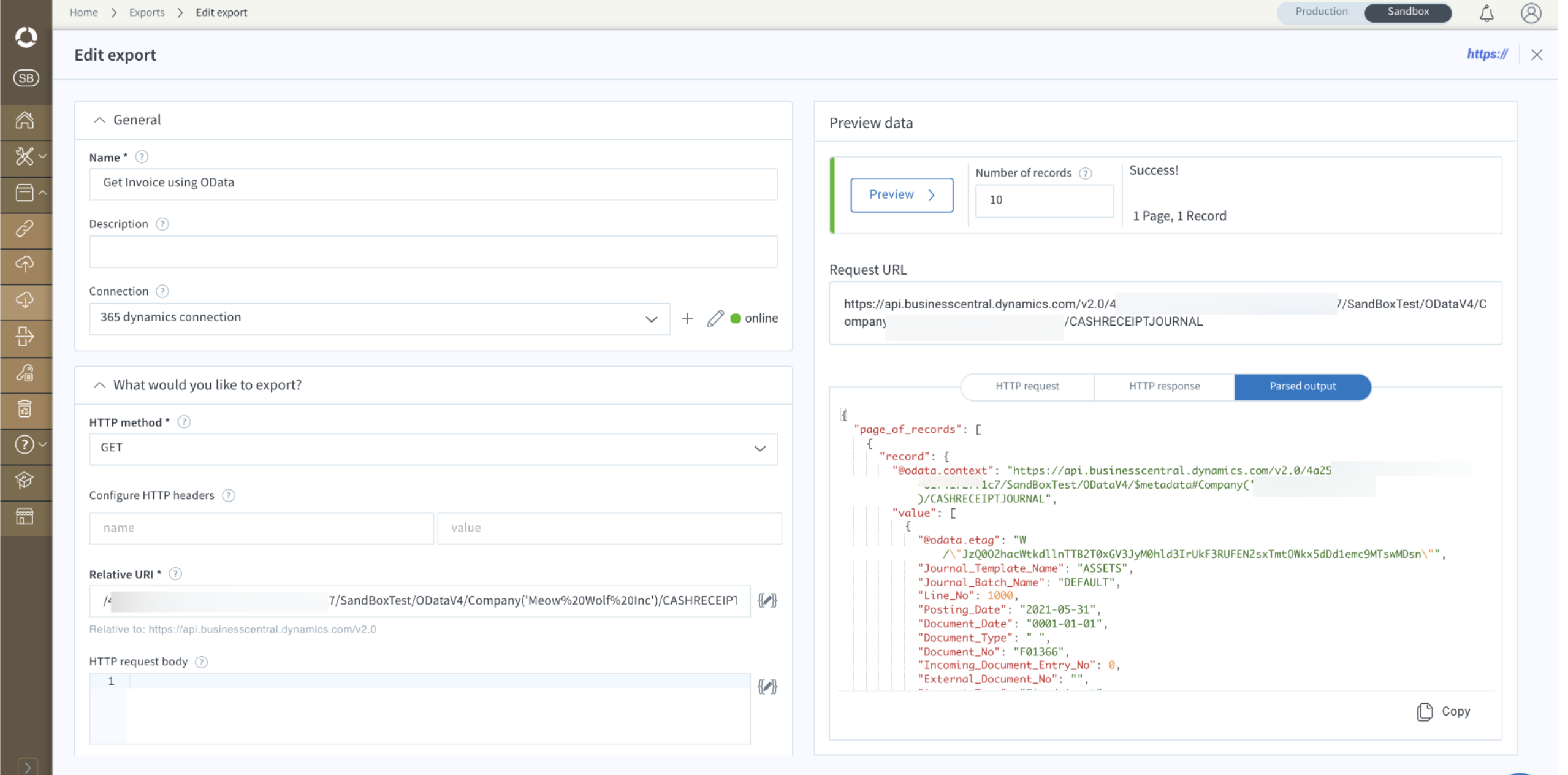Screen dimensions: 1568x775
Task: Open Marketplace storefront icon in sidebar
Action: [25, 516]
